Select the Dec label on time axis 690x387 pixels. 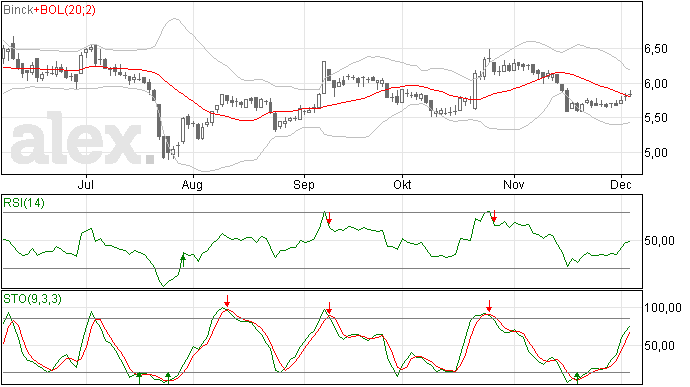620,184
